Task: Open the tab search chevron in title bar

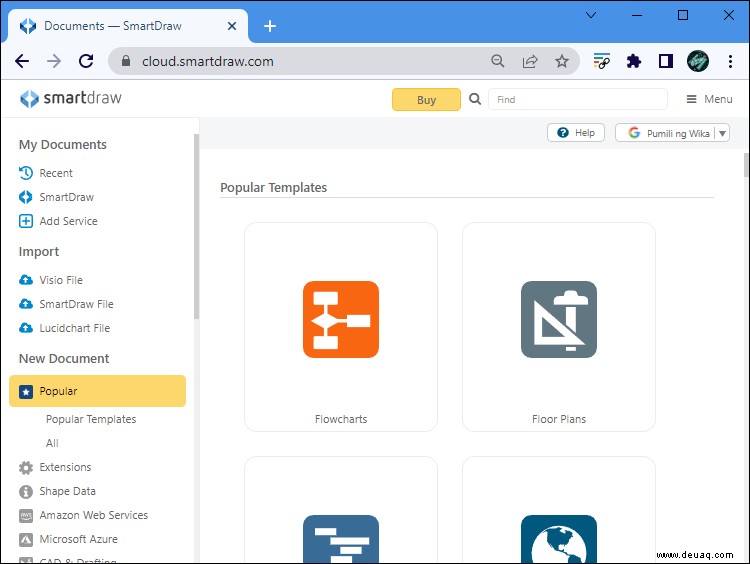Action: [x=591, y=15]
